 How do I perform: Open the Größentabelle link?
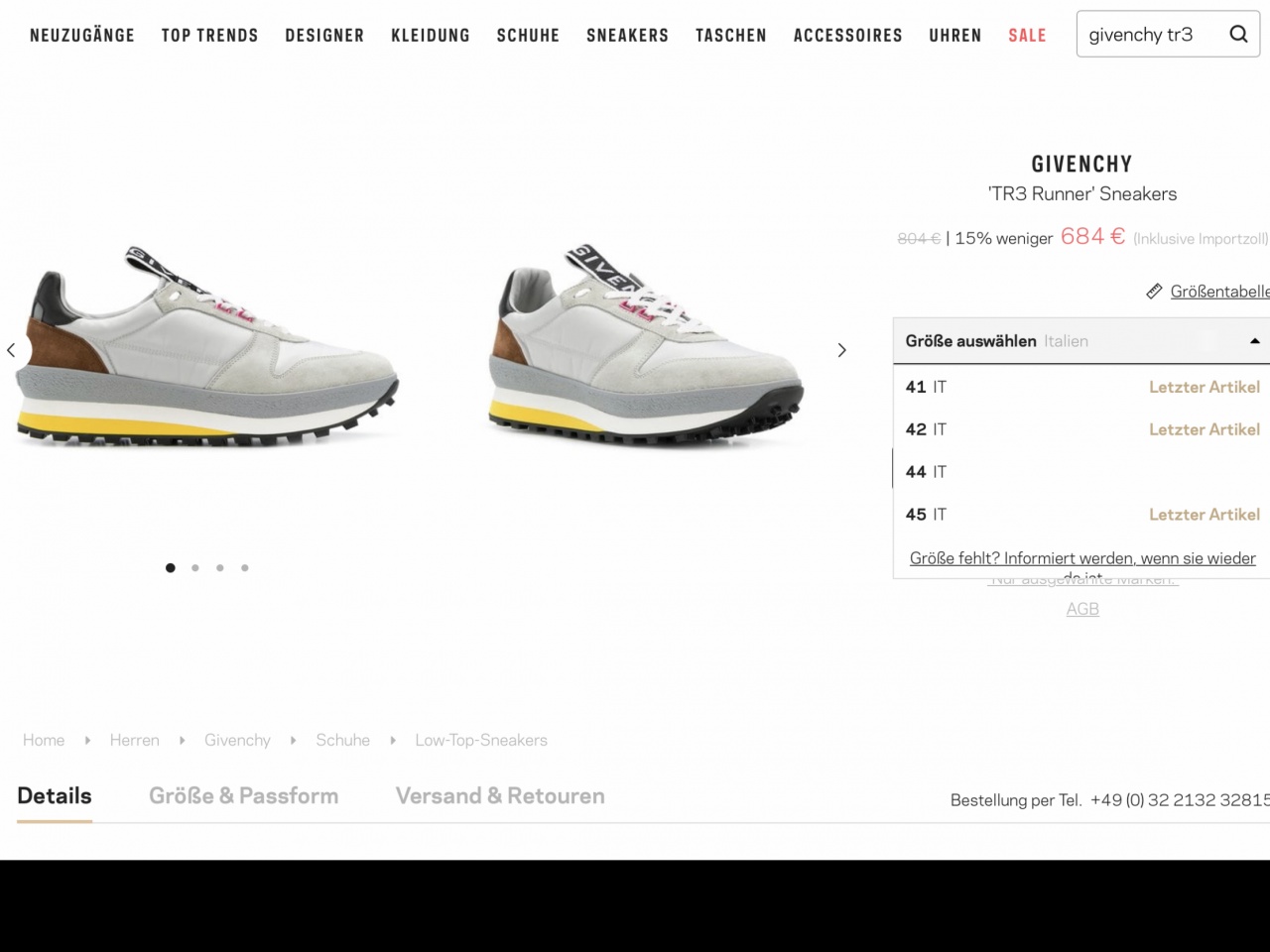click(1219, 292)
